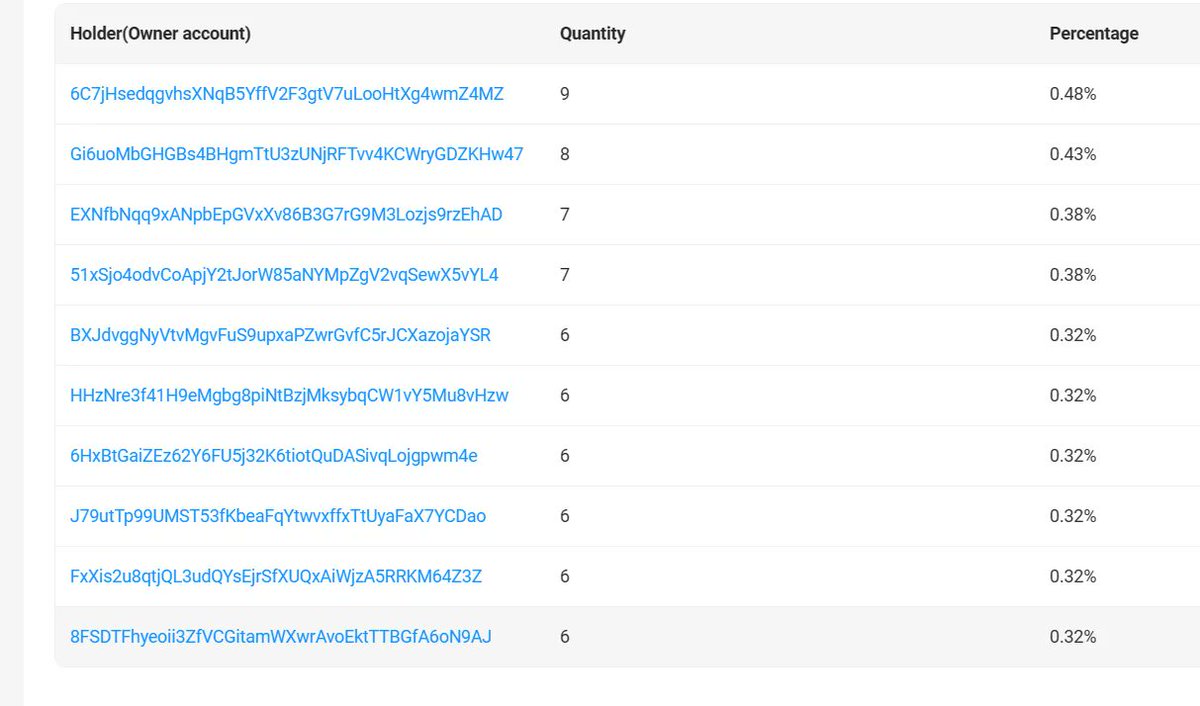Click the Percentage column header
This screenshot has width=1200, height=706.
[1094, 33]
